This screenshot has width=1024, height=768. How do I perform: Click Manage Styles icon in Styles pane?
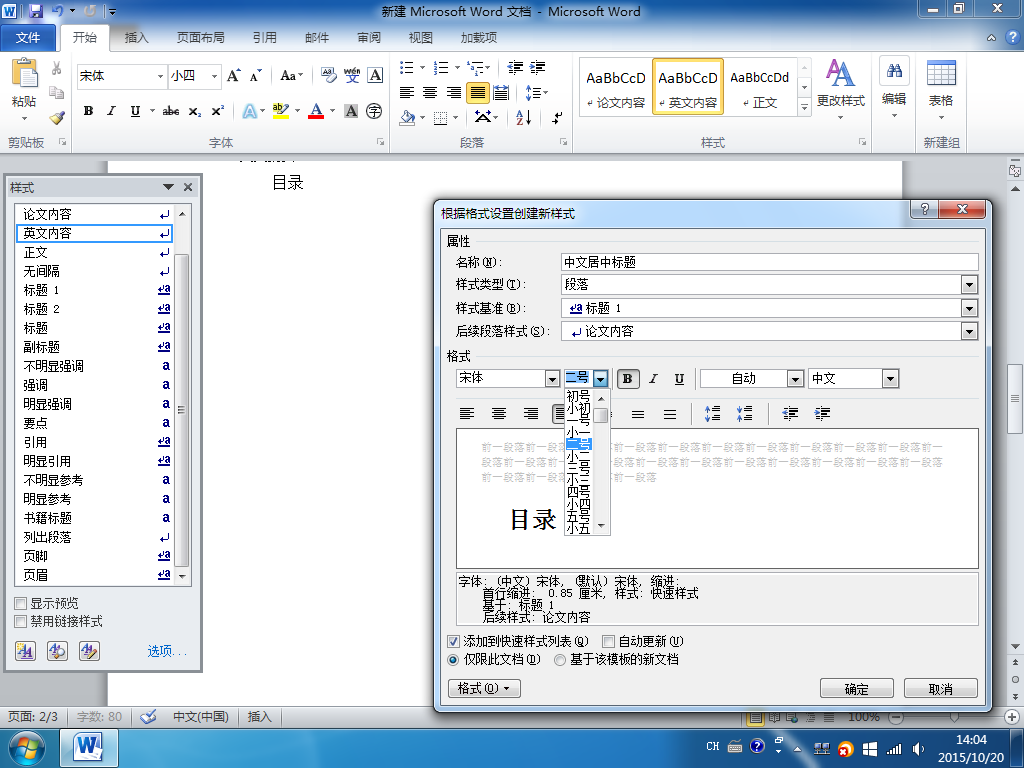[x=89, y=650]
